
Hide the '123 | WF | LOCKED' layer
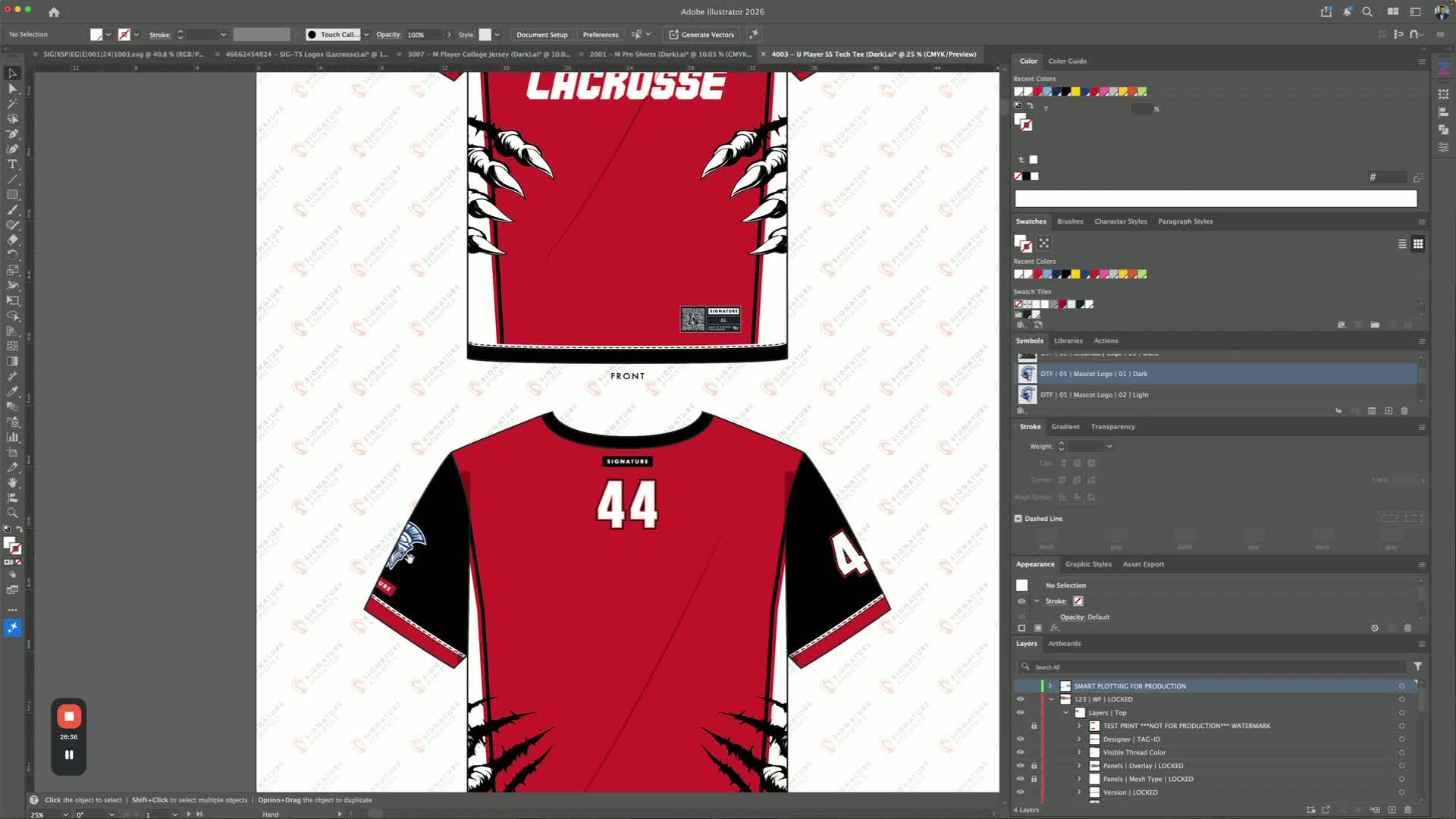coord(1020,699)
